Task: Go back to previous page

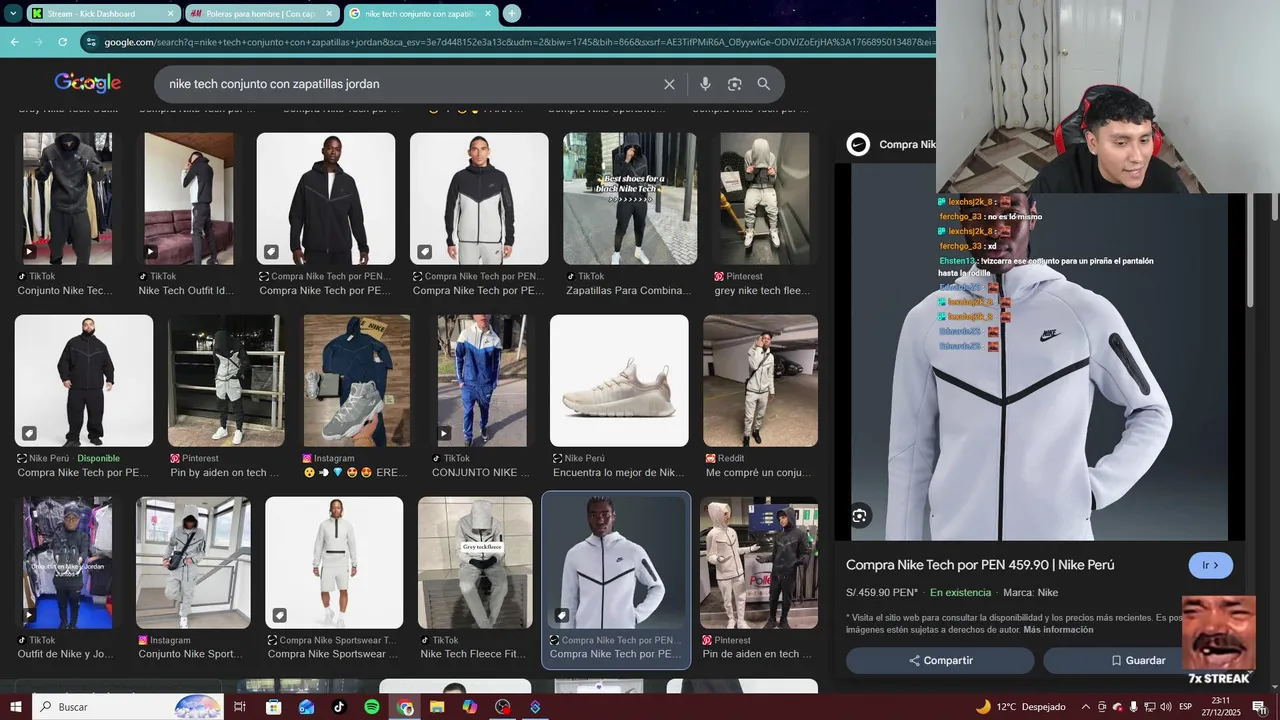Action: pos(14,42)
